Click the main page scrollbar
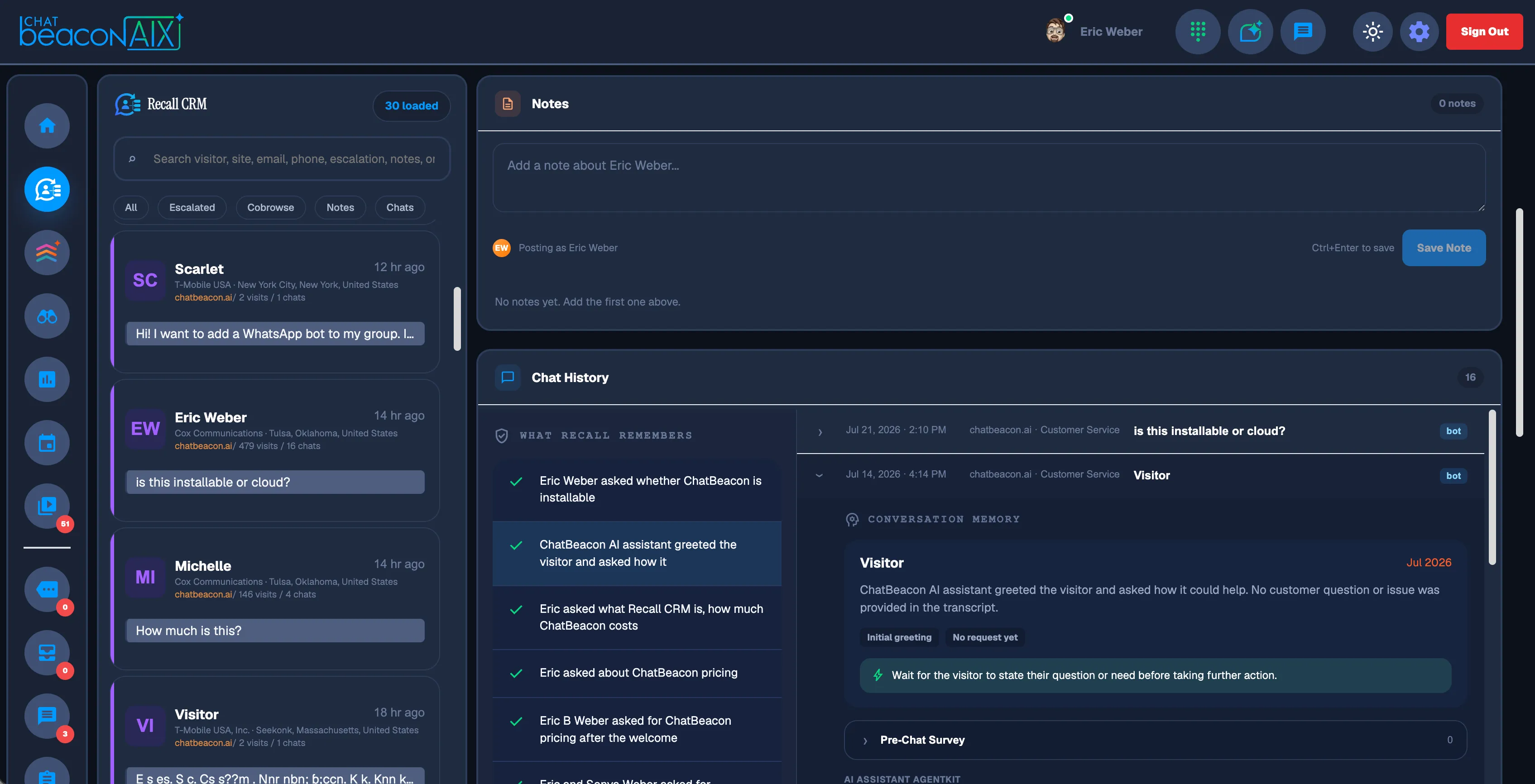 pos(1520,322)
